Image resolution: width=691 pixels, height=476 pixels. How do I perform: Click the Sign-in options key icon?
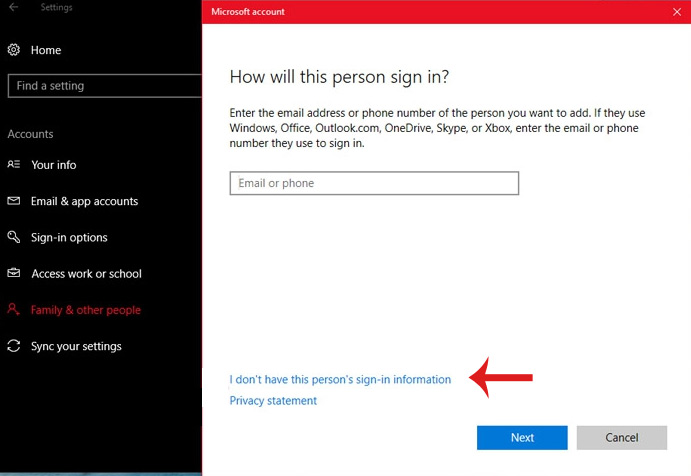(x=14, y=237)
